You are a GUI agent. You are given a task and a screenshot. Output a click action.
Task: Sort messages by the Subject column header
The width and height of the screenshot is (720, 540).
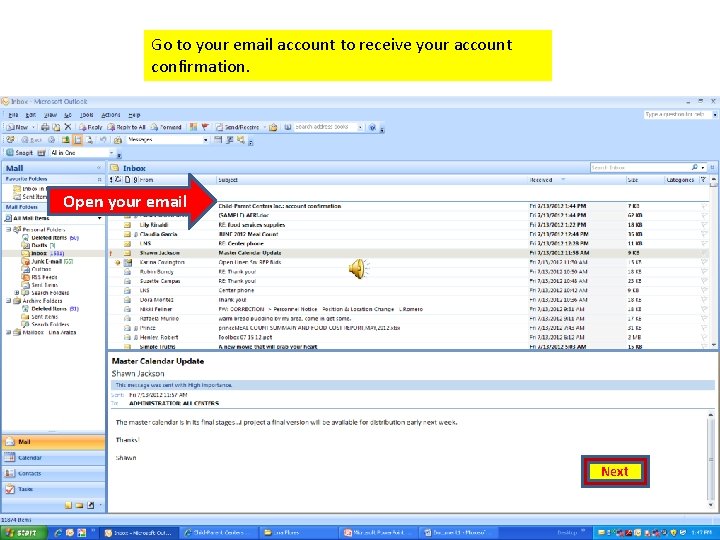click(228, 180)
